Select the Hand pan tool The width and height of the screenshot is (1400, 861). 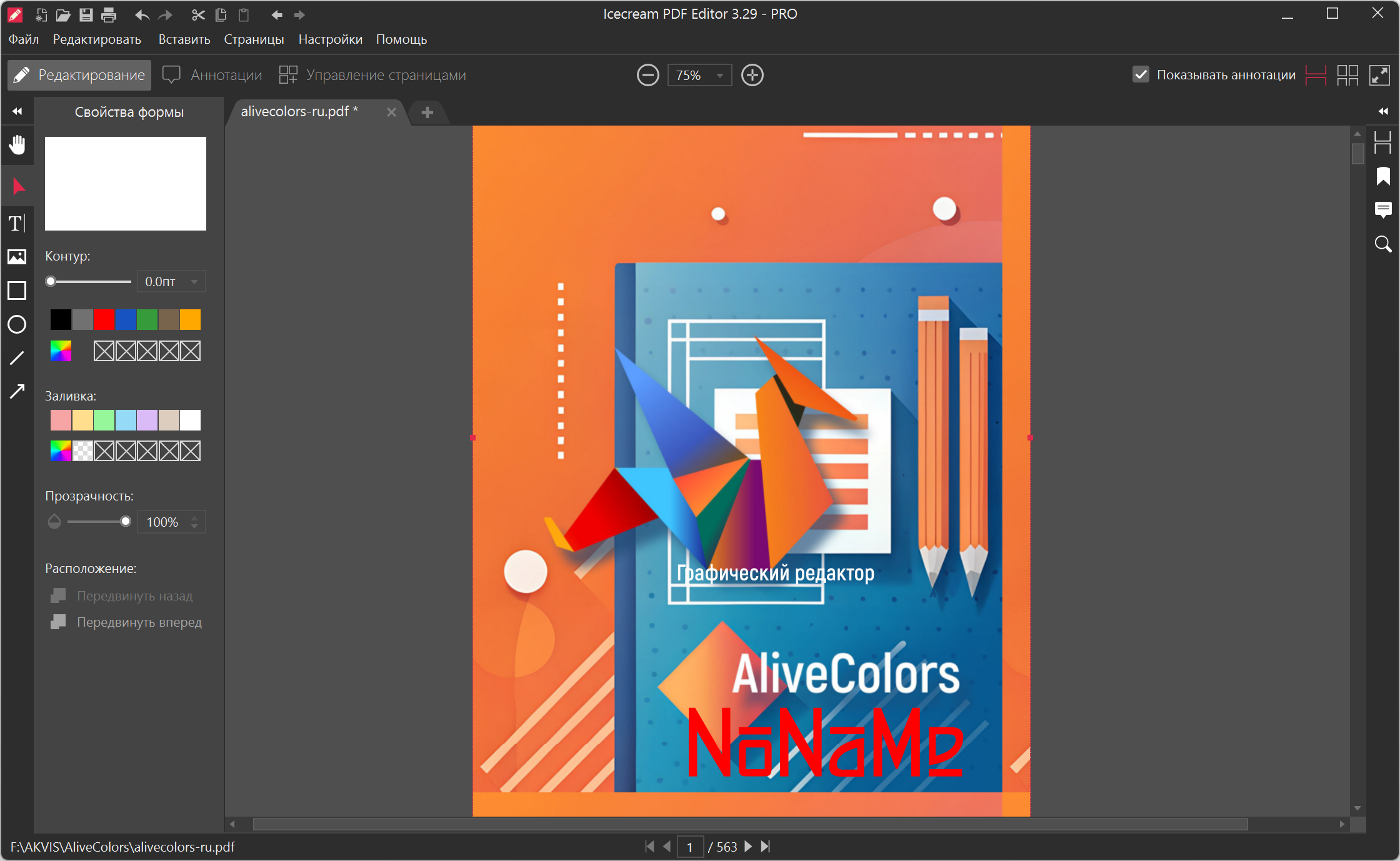coord(17,145)
